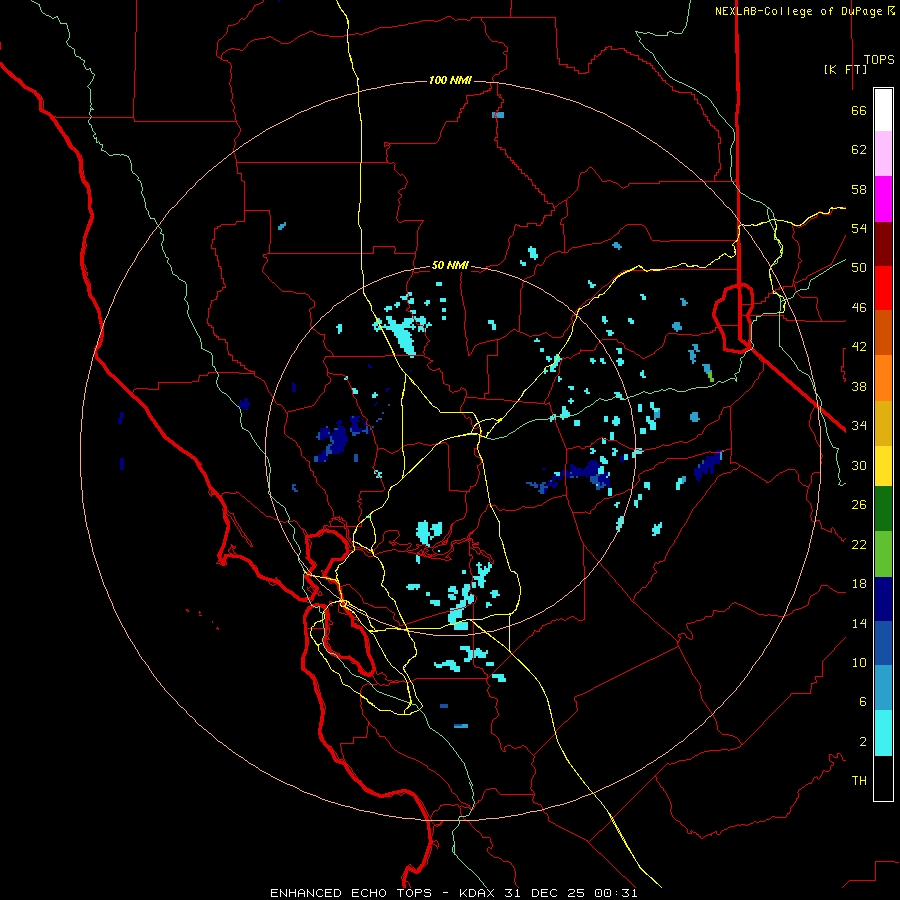Click the legend value 18
The width and height of the screenshot is (900, 900).
pos(859,584)
